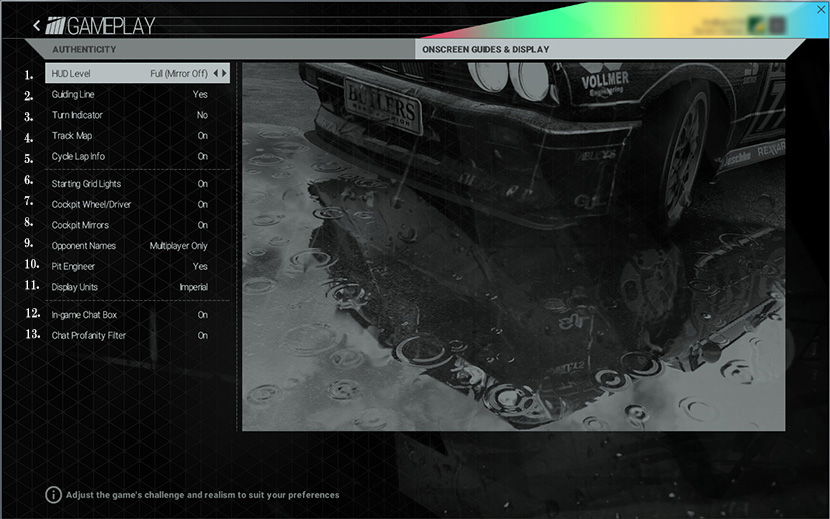Click the blurred profile avatar at top right
The width and height of the screenshot is (830, 519).
[757, 25]
